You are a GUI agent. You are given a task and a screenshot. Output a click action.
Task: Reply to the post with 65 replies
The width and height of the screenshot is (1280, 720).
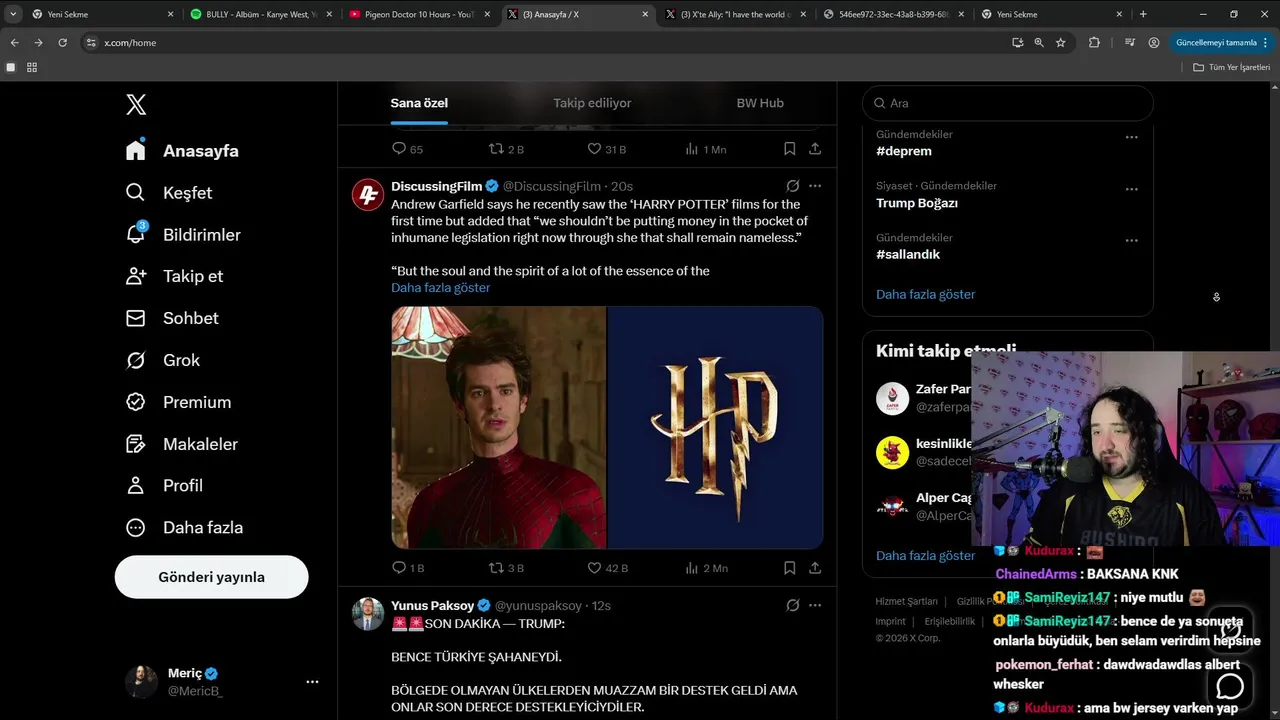[x=408, y=149]
